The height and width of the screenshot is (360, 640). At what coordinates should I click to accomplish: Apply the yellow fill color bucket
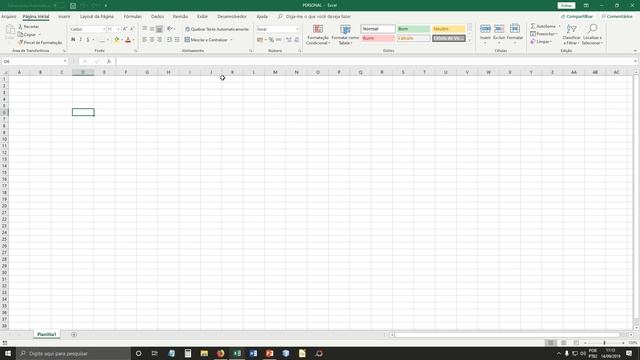(117, 40)
